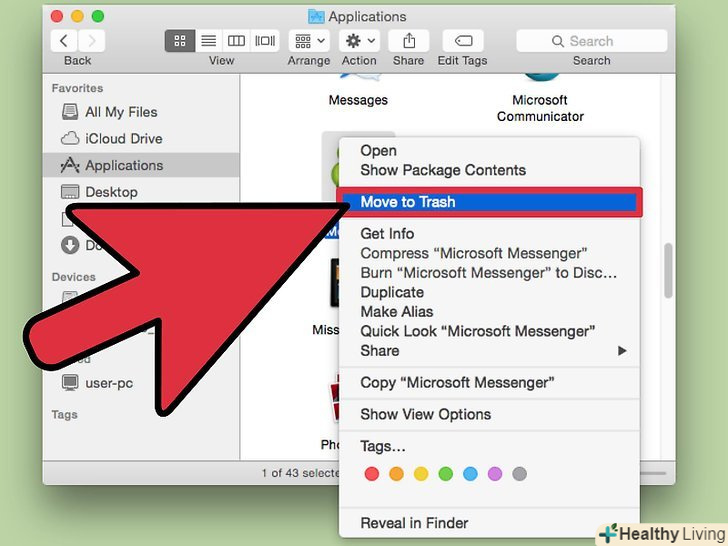Choose Reveal in Finder

tap(490, 524)
